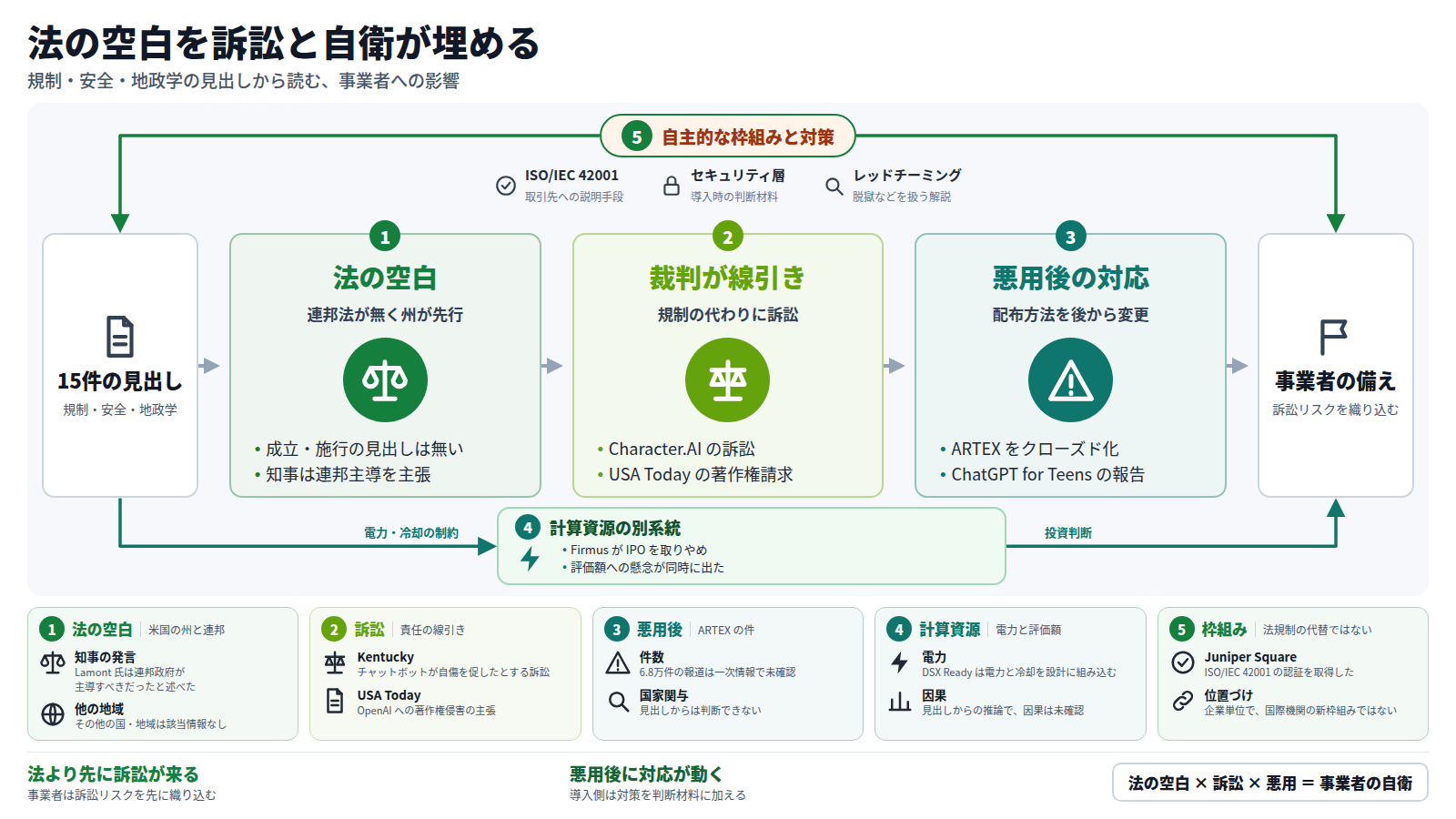Click the document icon next to USA Today entry

pyautogui.click(x=335, y=701)
